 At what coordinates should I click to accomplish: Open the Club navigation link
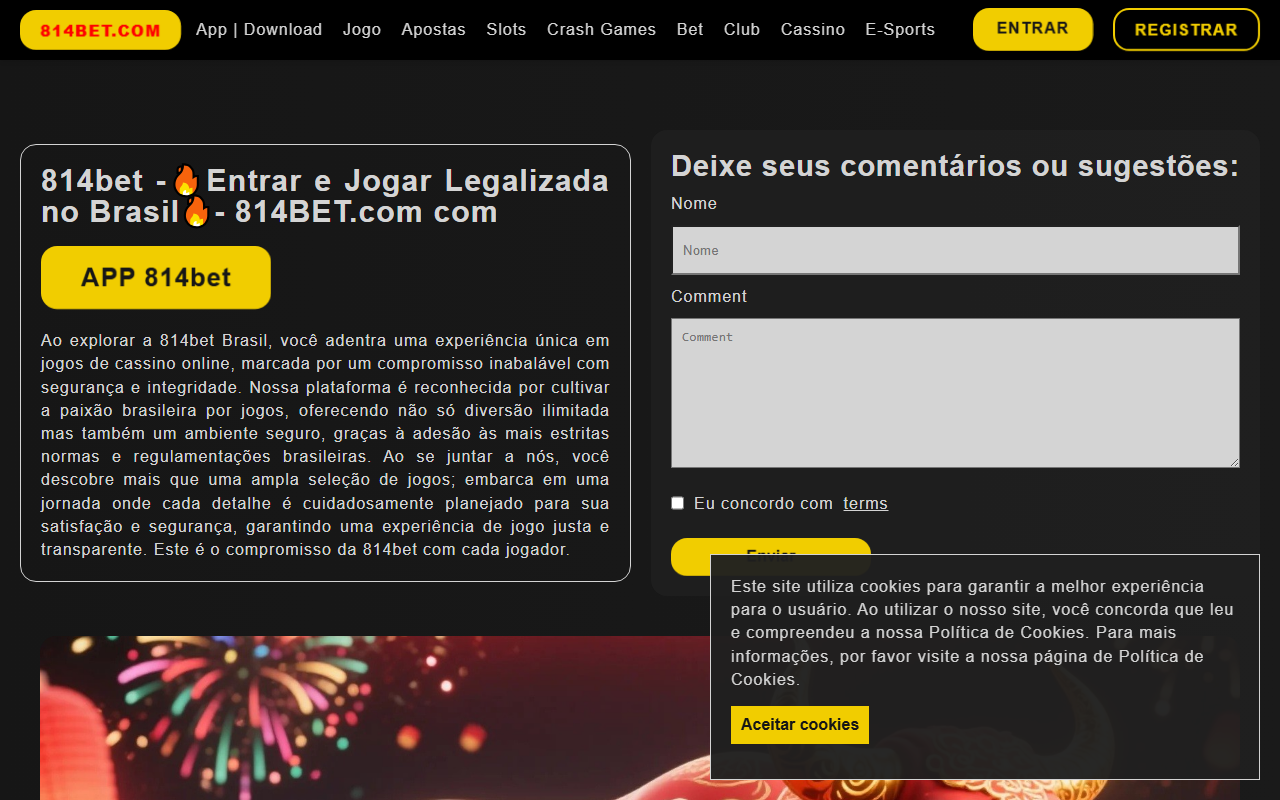coord(742,30)
